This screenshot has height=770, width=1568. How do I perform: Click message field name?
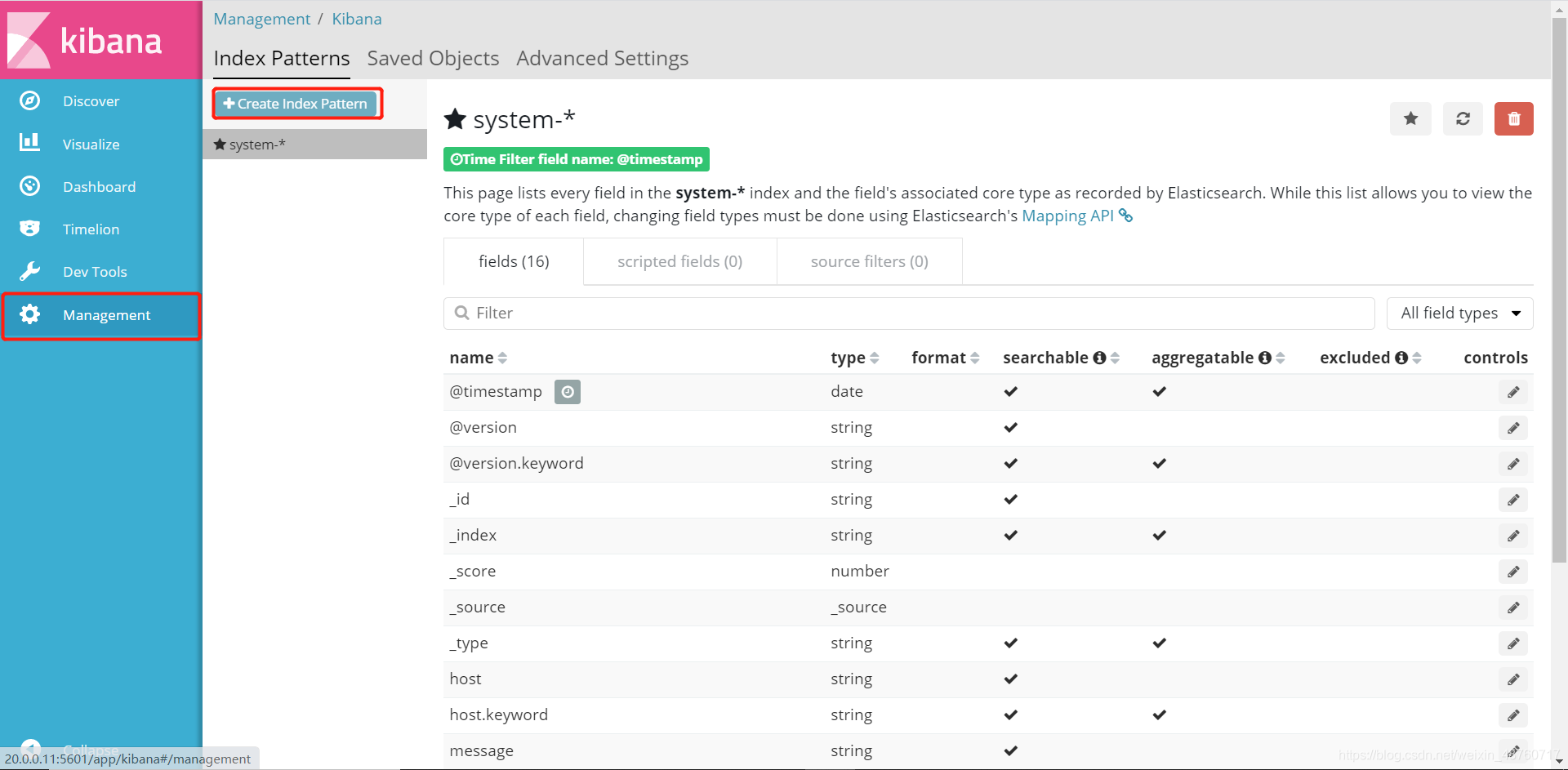pyautogui.click(x=481, y=751)
